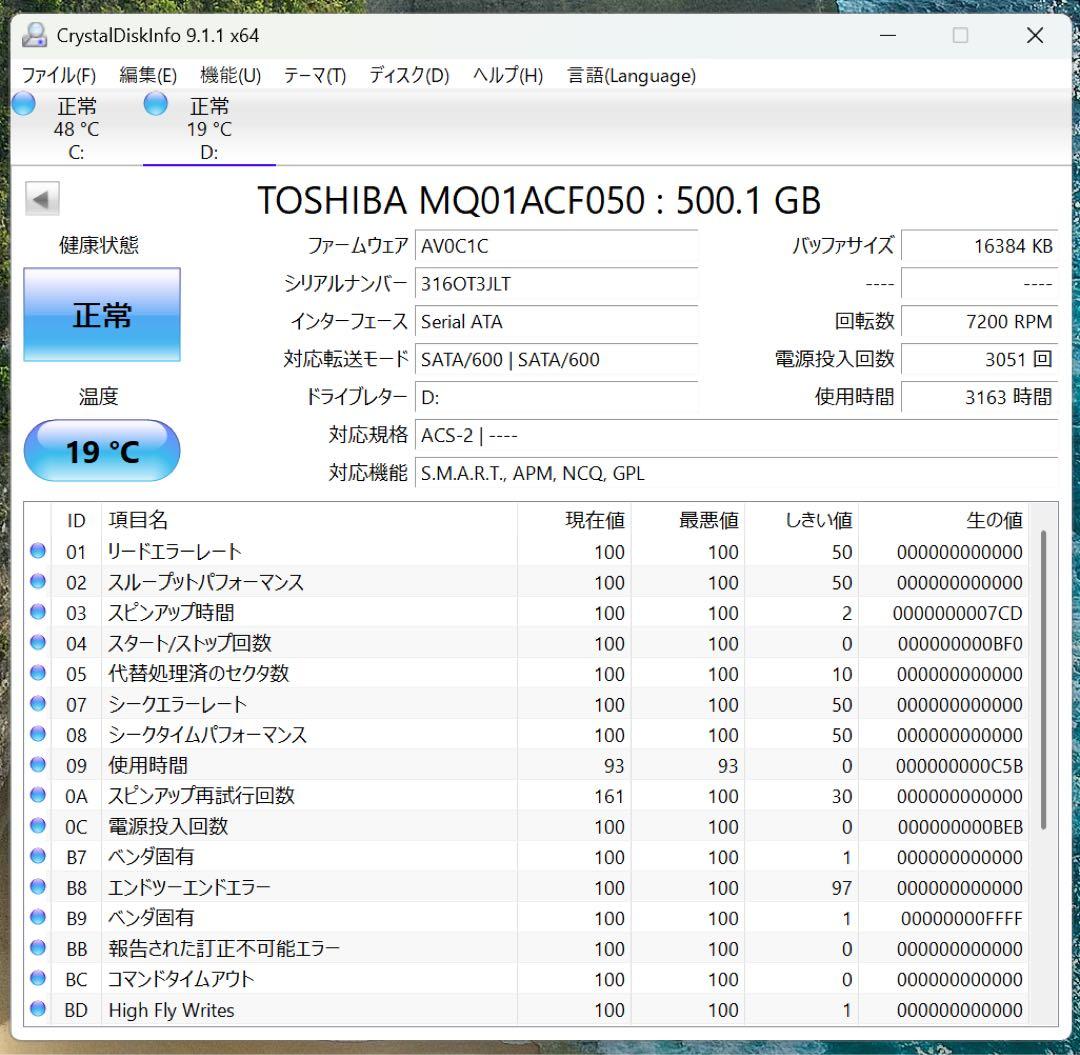
Task: Open the 編集 menu
Action: point(146,75)
